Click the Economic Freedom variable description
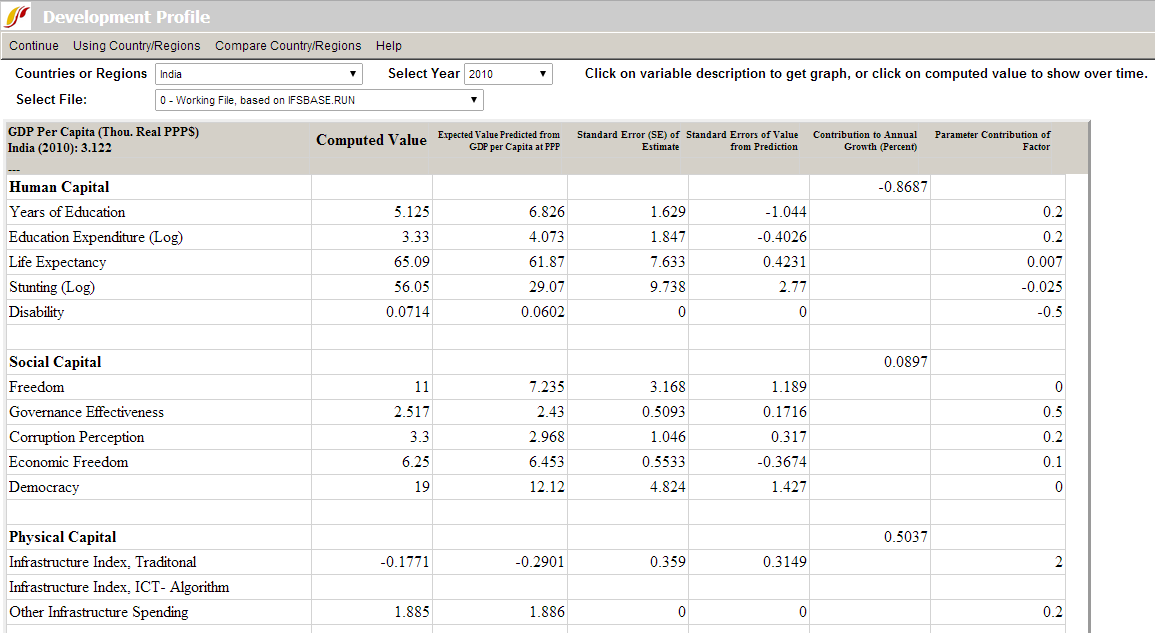 [68, 462]
